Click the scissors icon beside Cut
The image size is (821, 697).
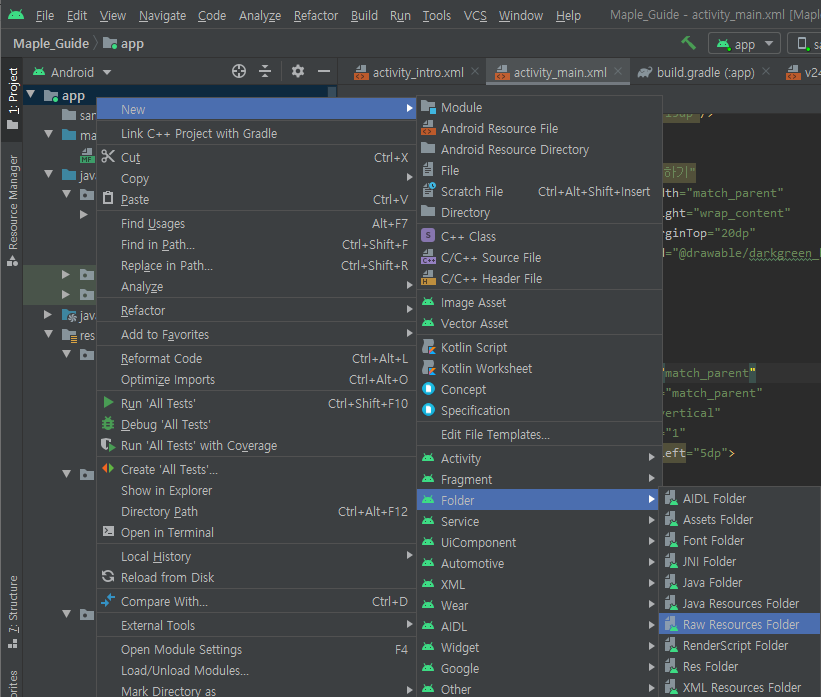point(108,157)
